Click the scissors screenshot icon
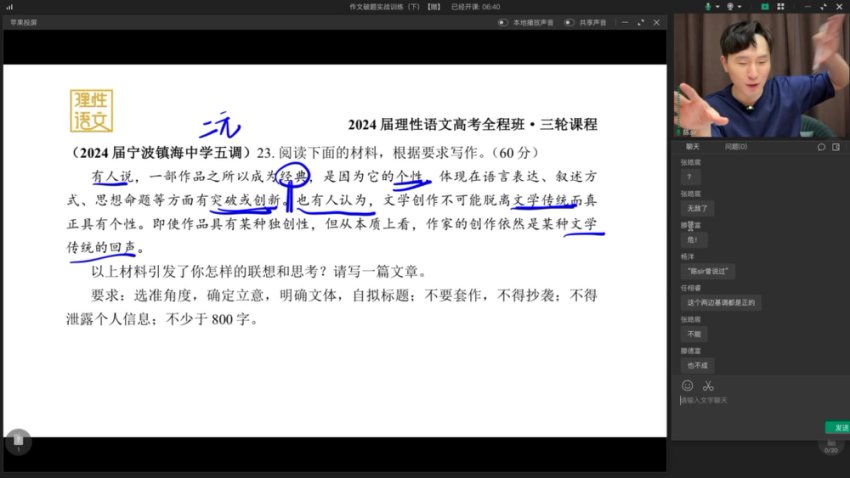 708,385
